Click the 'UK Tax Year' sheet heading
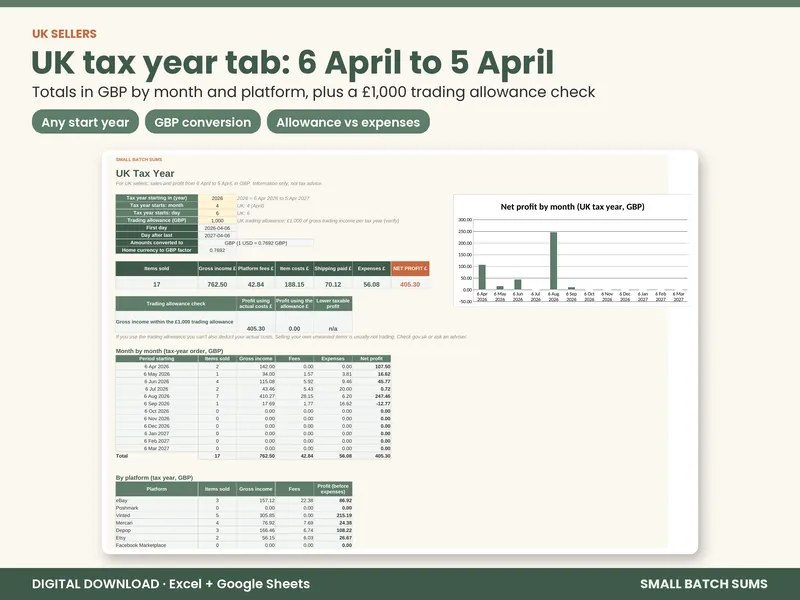The width and height of the screenshot is (800, 600). pos(145,173)
